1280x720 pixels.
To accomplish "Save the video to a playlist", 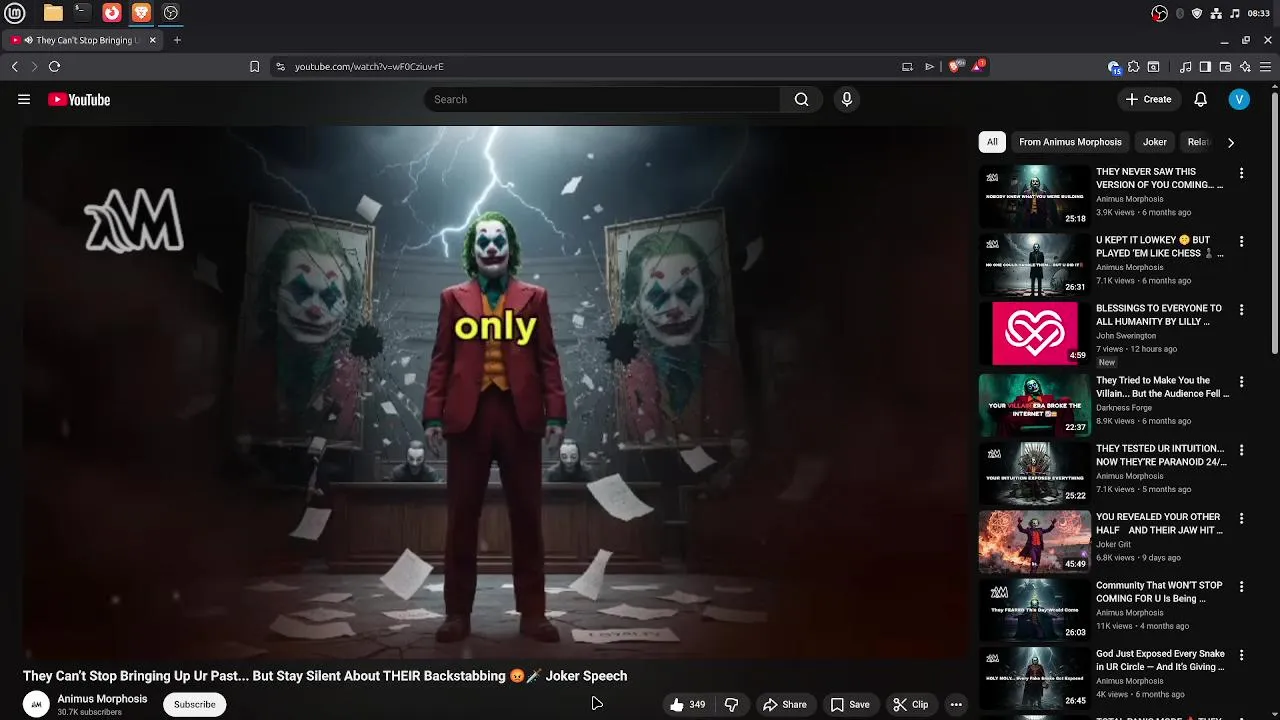I will pyautogui.click(x=850, y=704).
